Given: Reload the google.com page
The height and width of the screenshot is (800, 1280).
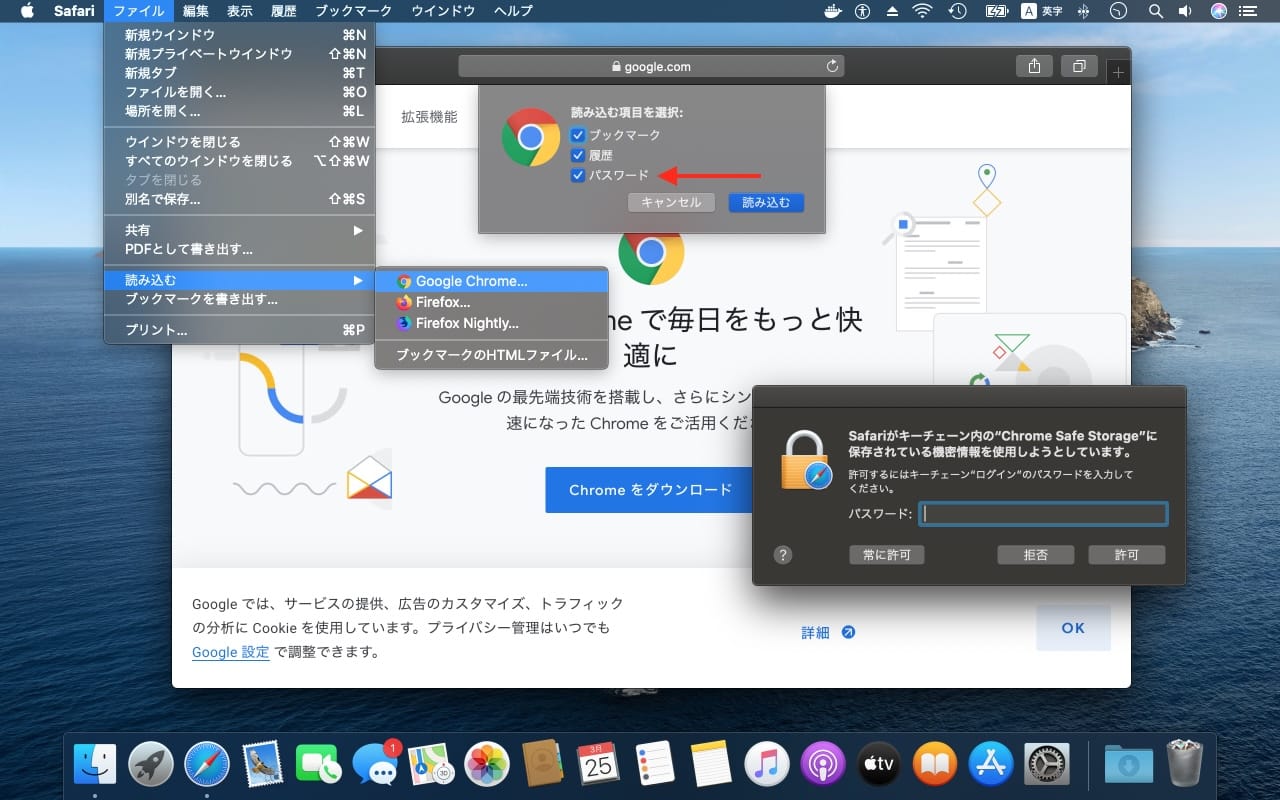Looking at the screenshot, I should point(832,67).
